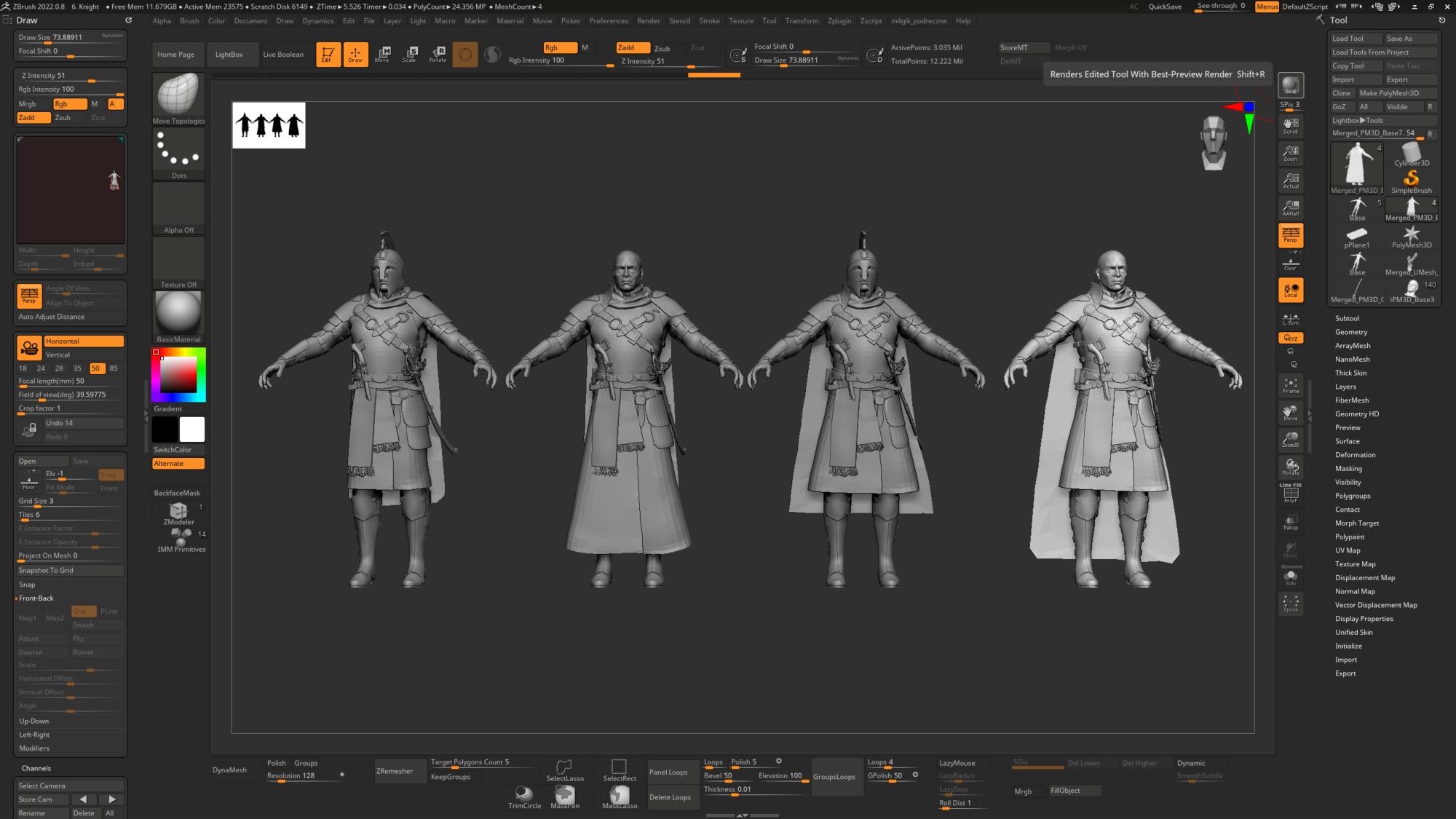
Task: Toggle Local symmetry button
Action: 1290,290
